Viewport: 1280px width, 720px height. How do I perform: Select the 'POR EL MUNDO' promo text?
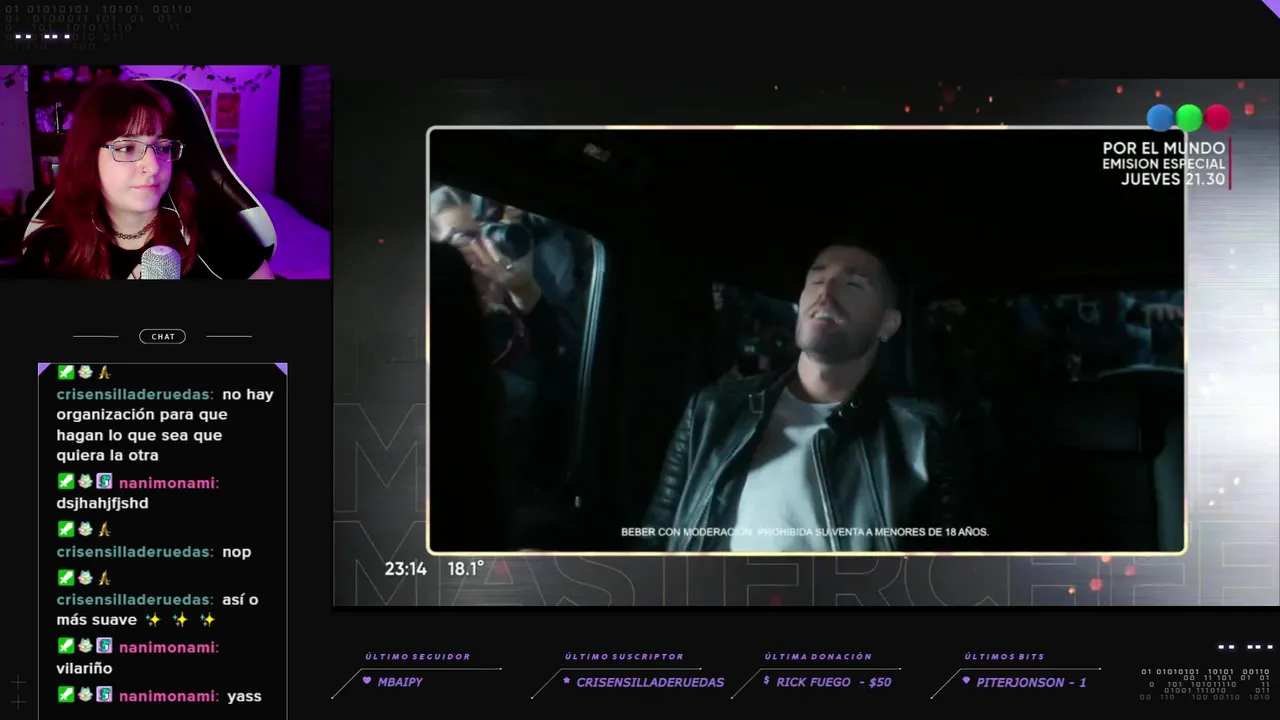point(1163,148)
